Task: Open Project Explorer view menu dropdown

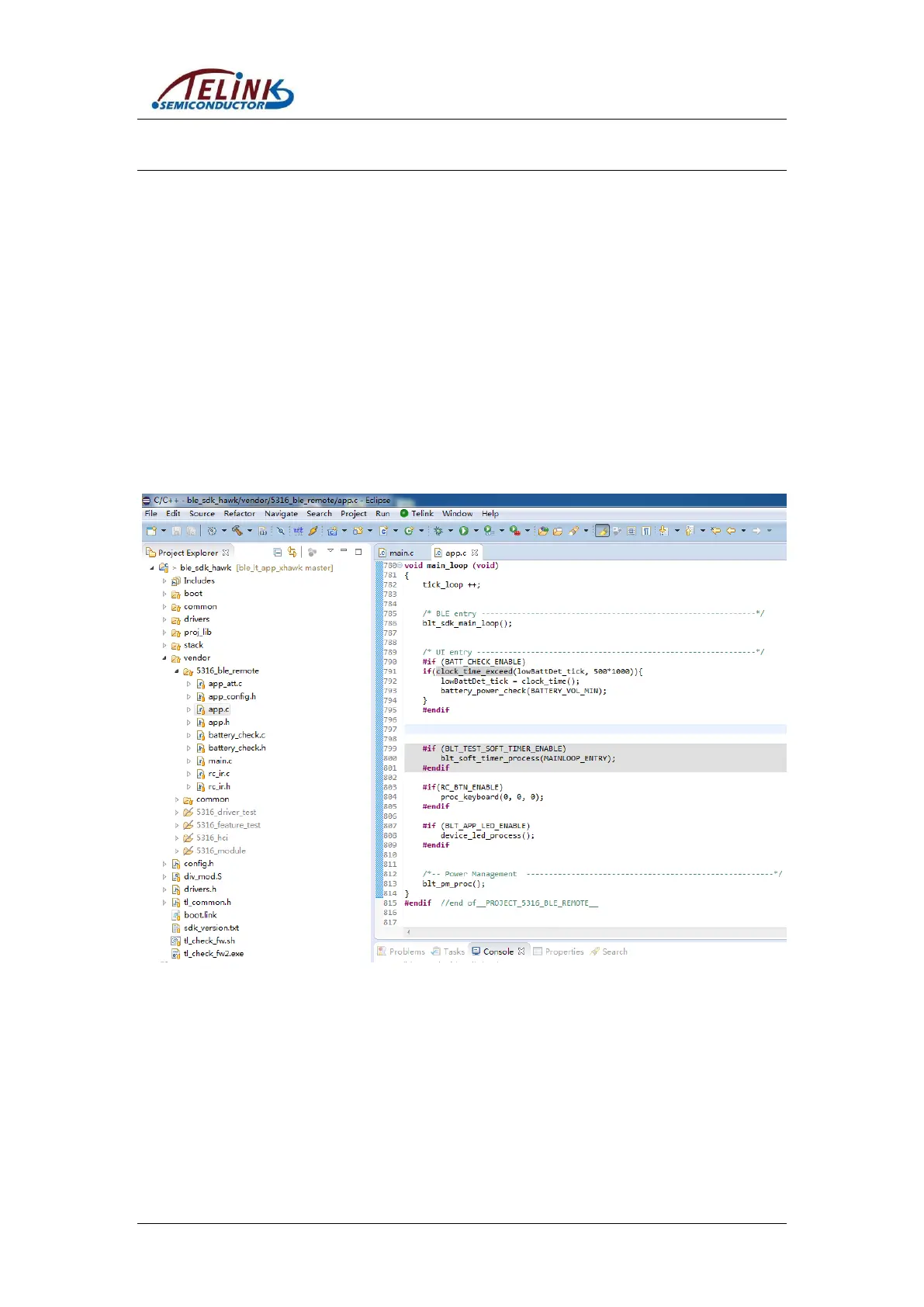Action: pos(330,552)
